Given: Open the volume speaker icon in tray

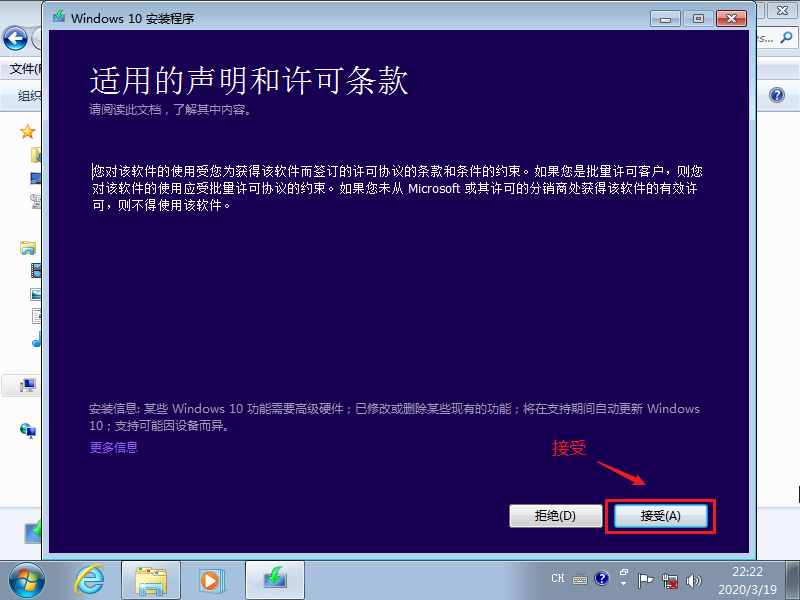Looking at the screenshot, I should (x=695, y=579).
